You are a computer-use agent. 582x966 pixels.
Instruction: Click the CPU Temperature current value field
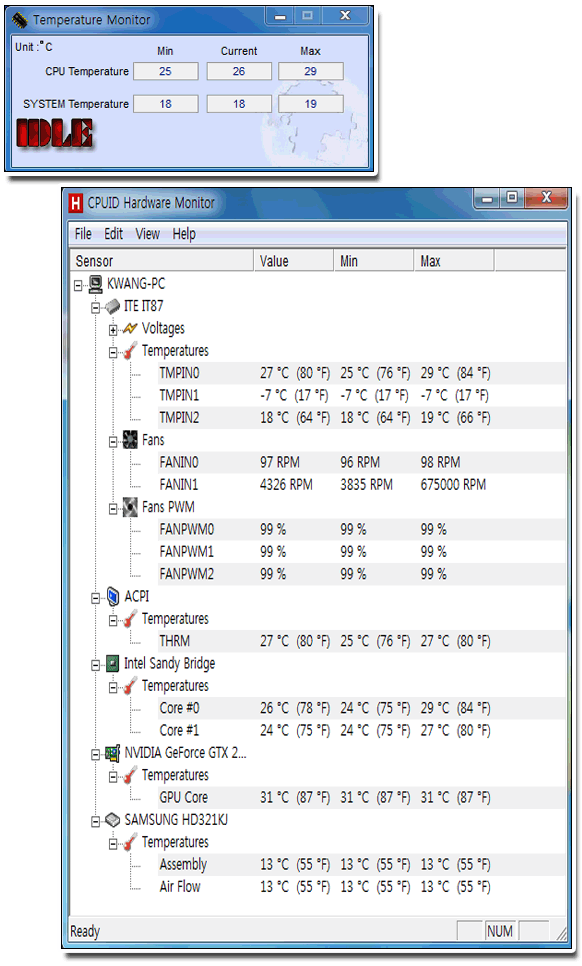pos(239,71)
